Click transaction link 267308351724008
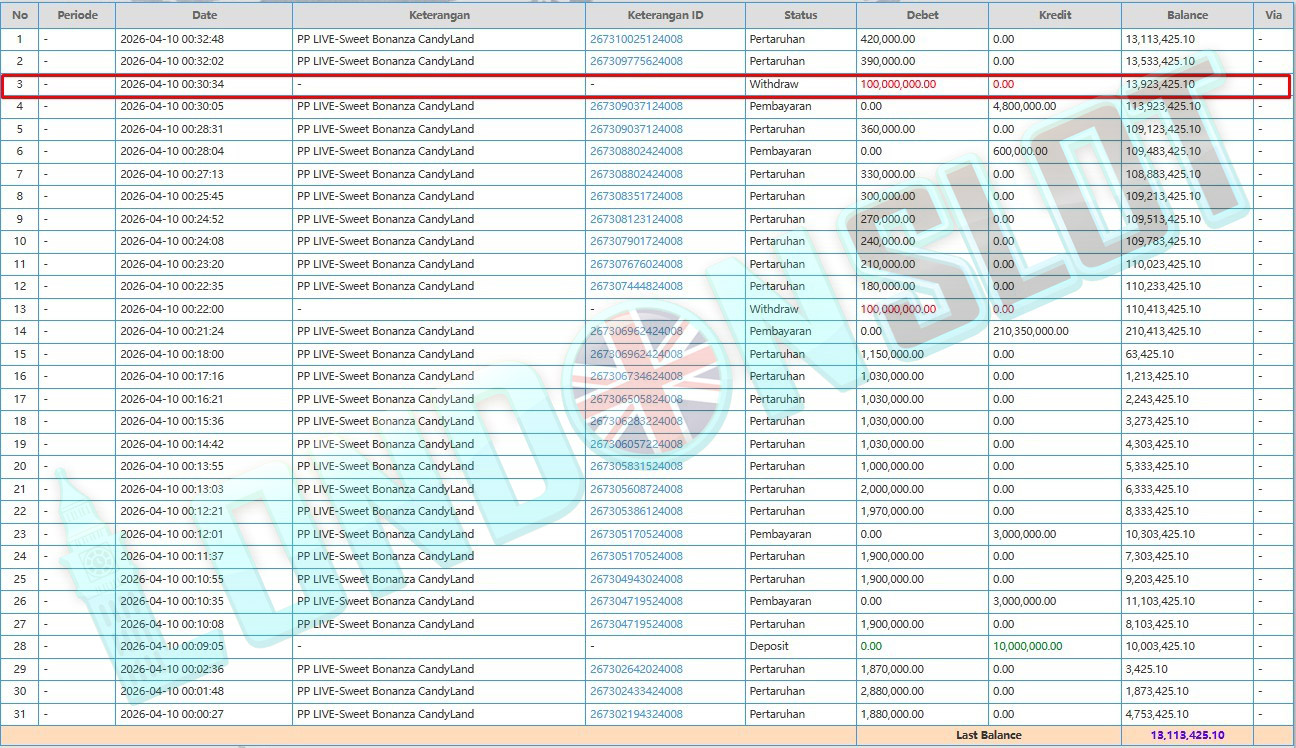Screen dimensions: 1296x748 point(636,196)
